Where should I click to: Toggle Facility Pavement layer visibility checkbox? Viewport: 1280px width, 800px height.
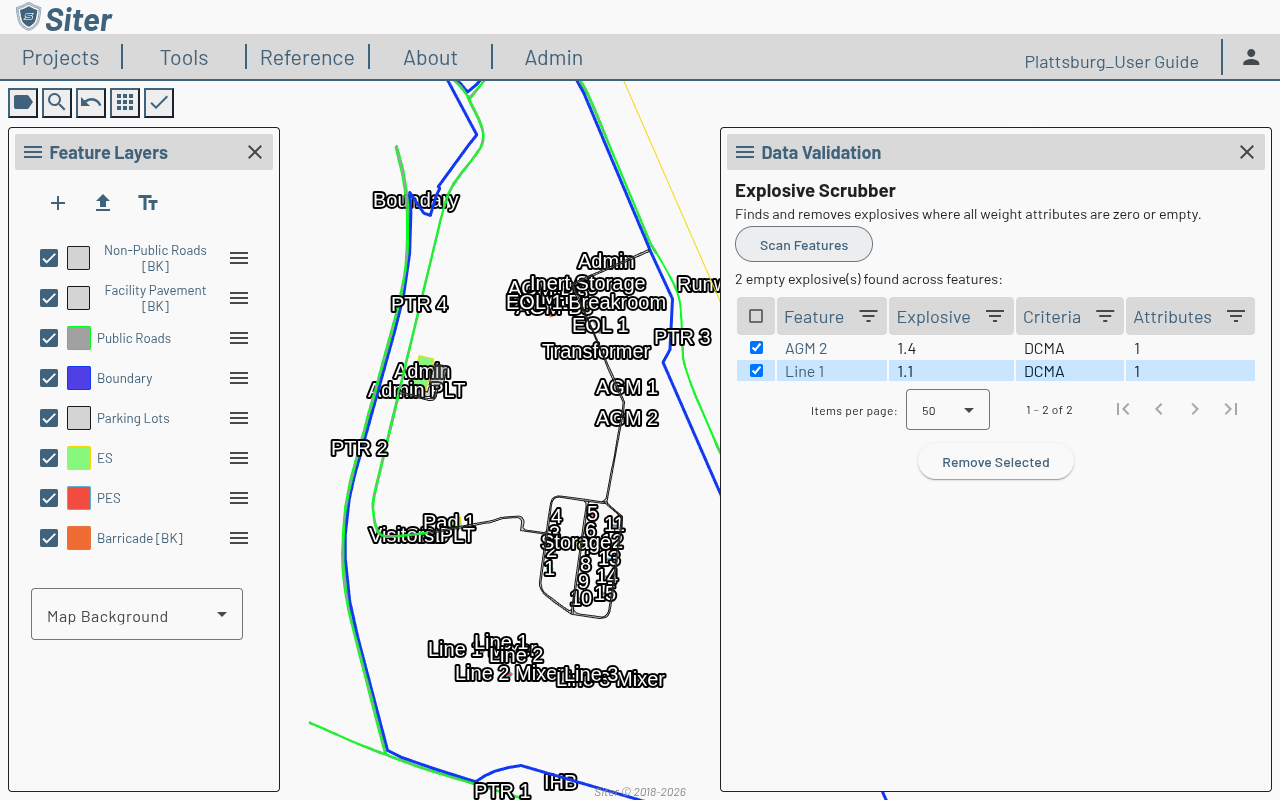[49, 298]
